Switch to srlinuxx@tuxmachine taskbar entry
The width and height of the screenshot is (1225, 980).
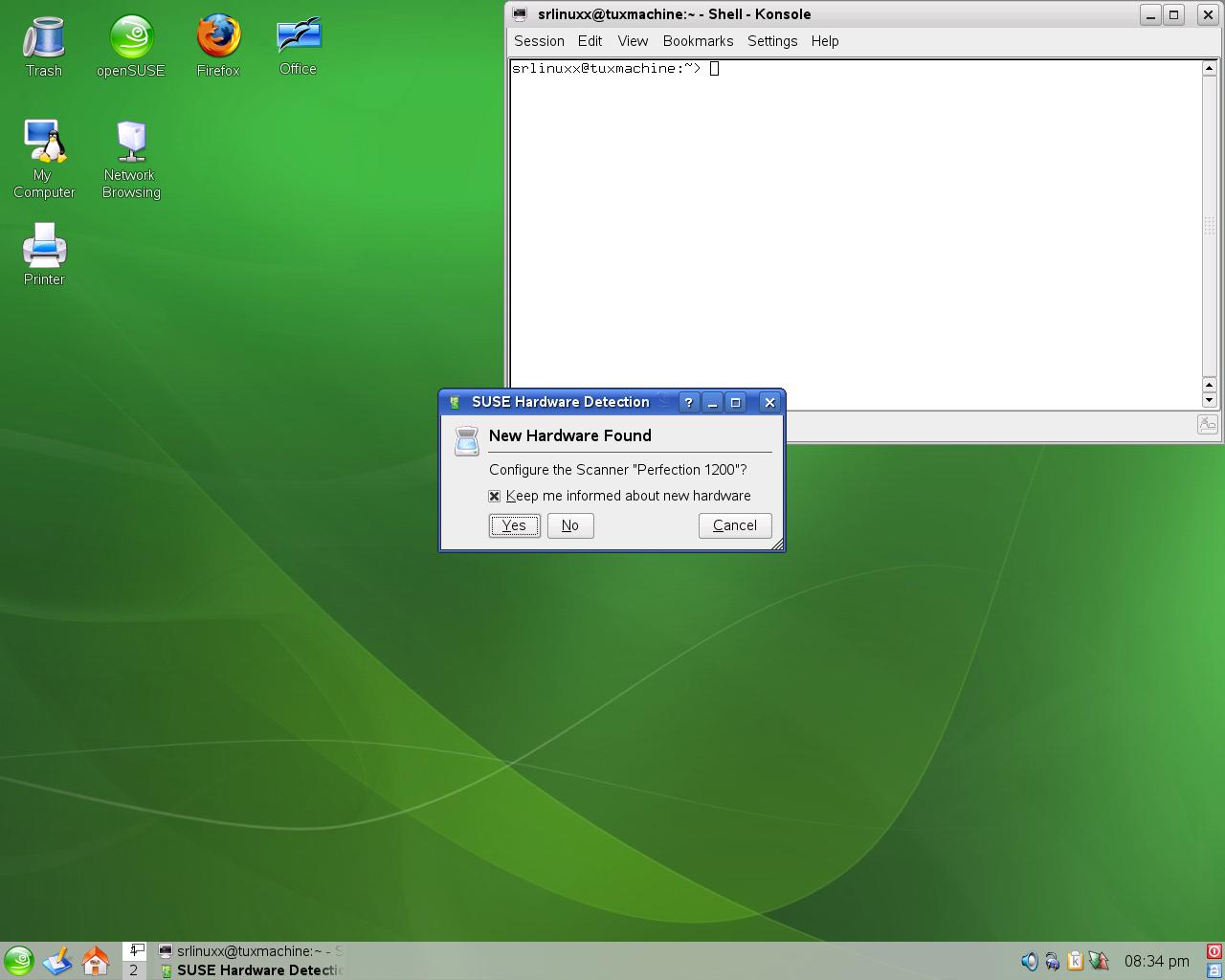pos(251,951)
